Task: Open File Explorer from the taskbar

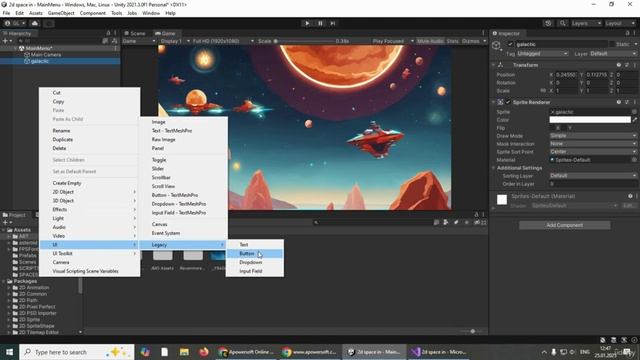Action: (184, 352)
